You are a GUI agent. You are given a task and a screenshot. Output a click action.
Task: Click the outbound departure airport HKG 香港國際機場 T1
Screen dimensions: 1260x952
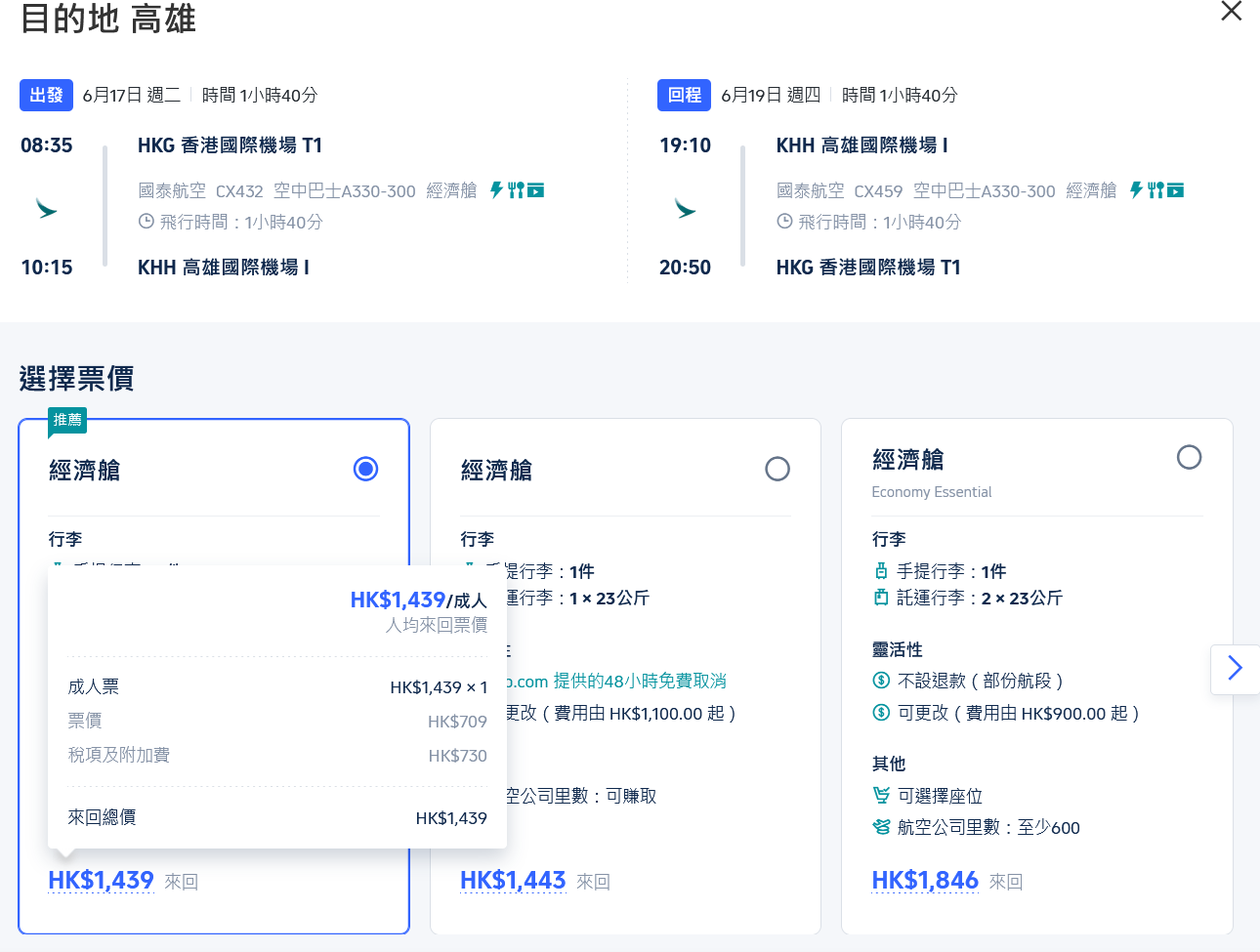(x=230, y=145)
